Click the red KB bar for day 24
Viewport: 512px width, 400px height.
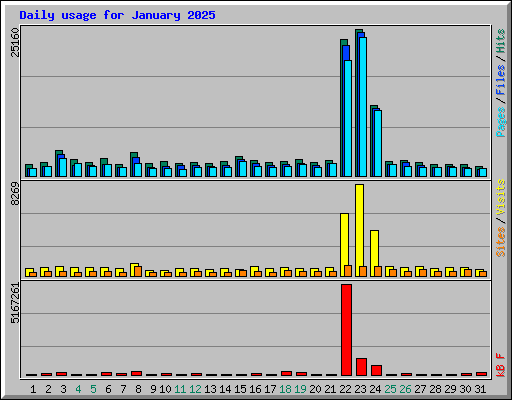tap(376, 371)
